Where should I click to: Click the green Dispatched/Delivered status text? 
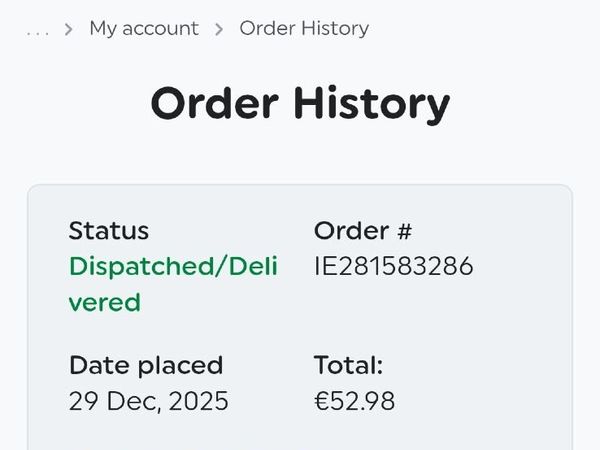[173, 267]
